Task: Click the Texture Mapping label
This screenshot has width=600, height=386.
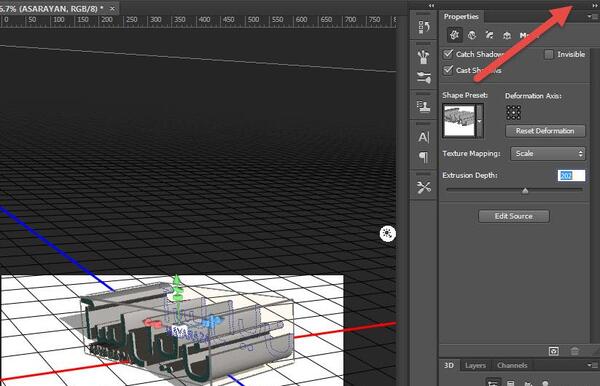Action: (471, 153)
